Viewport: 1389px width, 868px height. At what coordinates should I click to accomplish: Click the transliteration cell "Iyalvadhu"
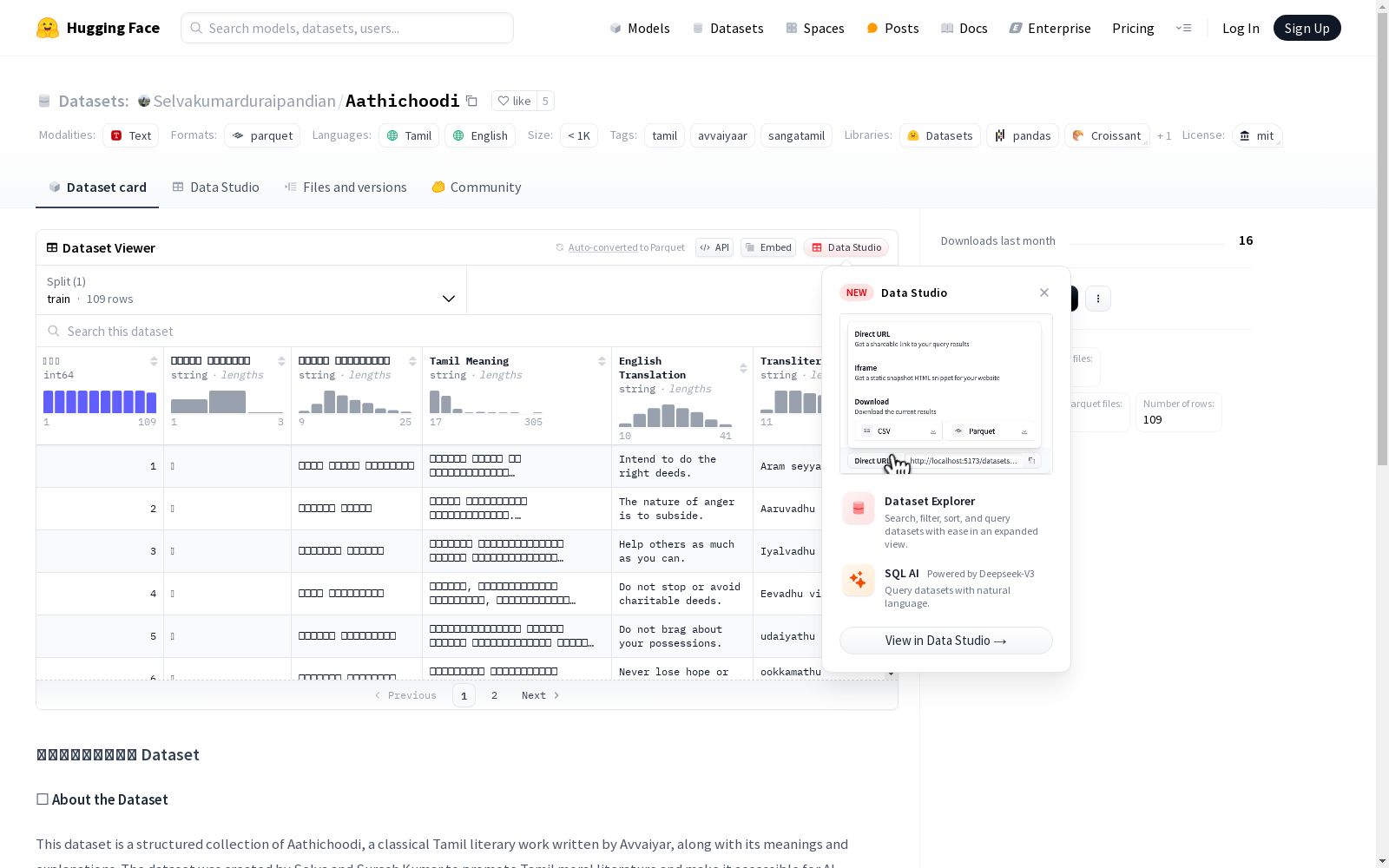787,551
